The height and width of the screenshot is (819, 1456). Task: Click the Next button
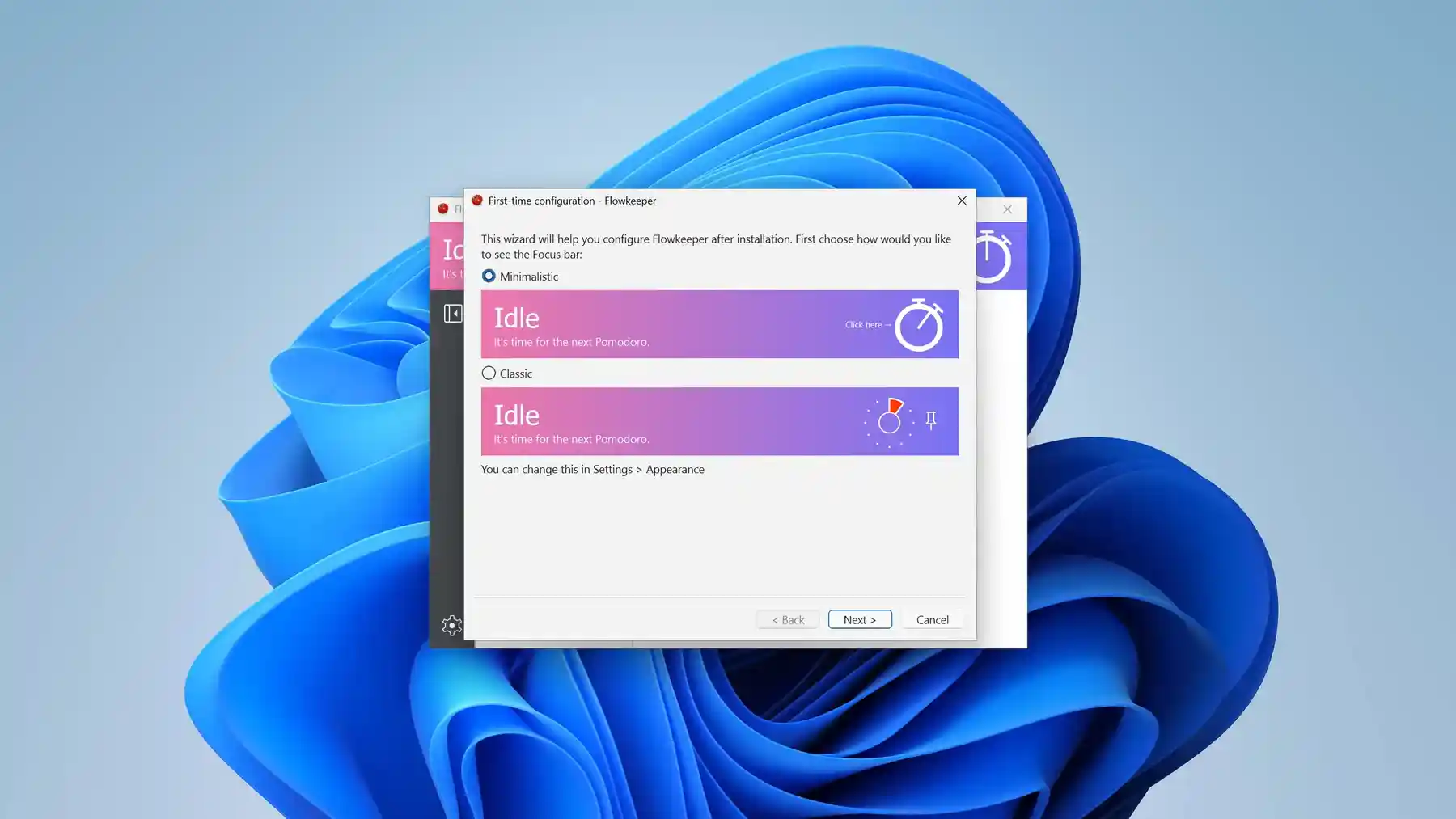point(860,619)
